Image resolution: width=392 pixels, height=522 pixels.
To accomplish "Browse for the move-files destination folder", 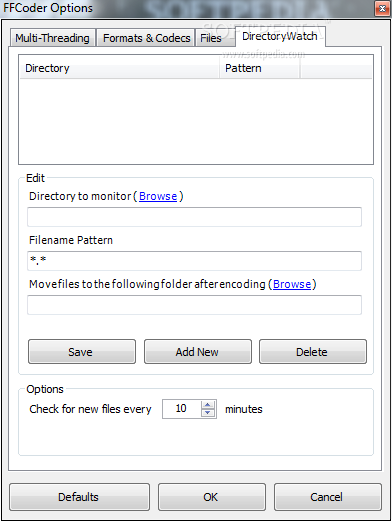I will pyautogui.click(x=292, y=284).
